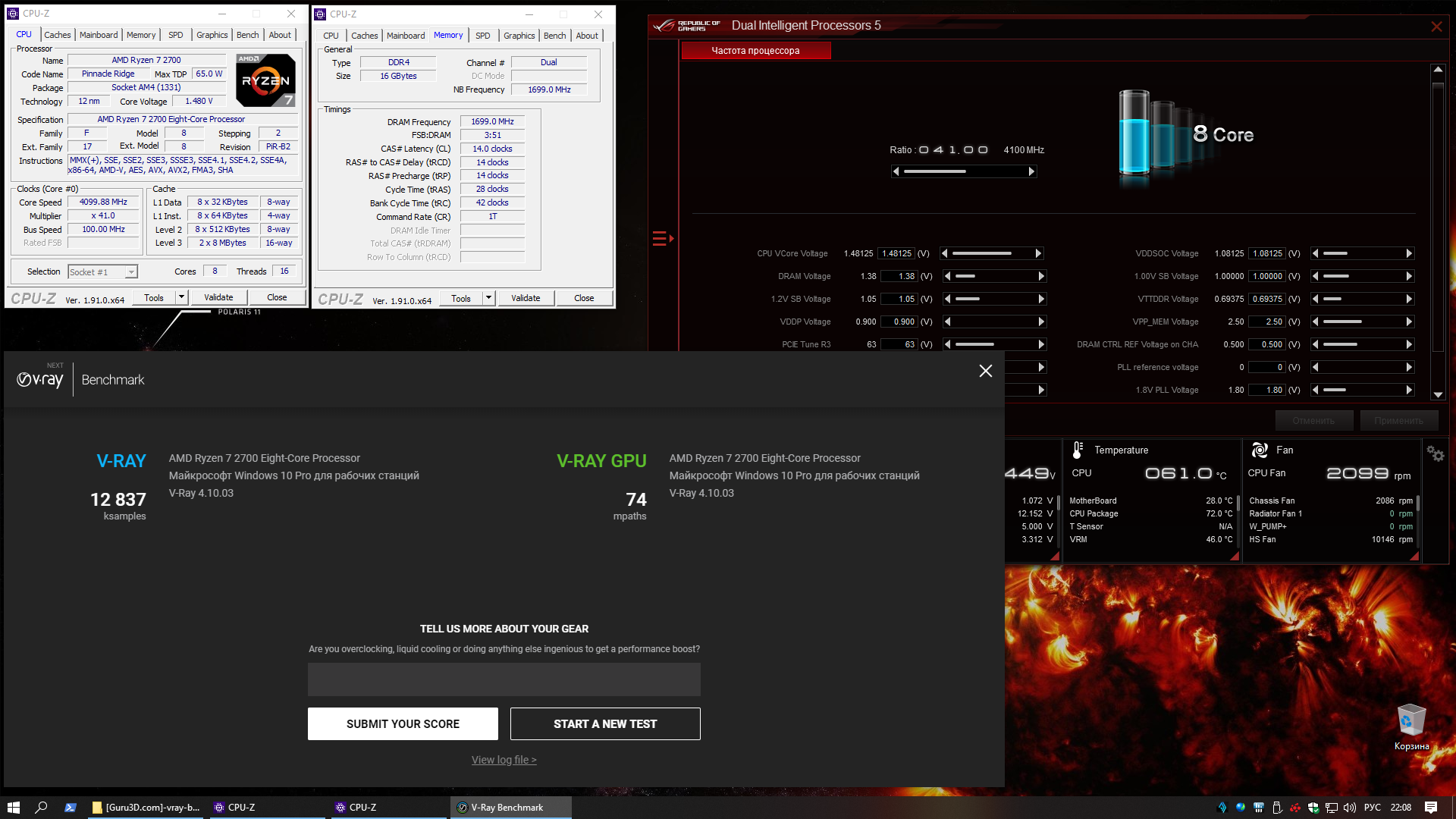Click the Temperature thermometer icon

coord(1078,450)
